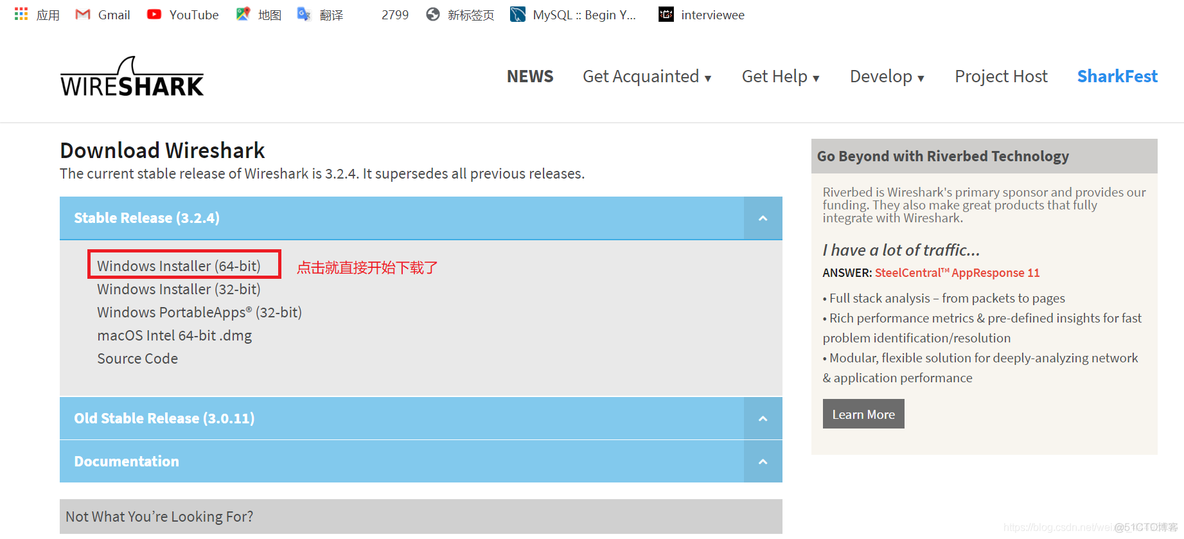1184x539 pixels.
Task: Click Riverbed is Wireshark's primary sponsor paragraph
Action: [985, 205]
